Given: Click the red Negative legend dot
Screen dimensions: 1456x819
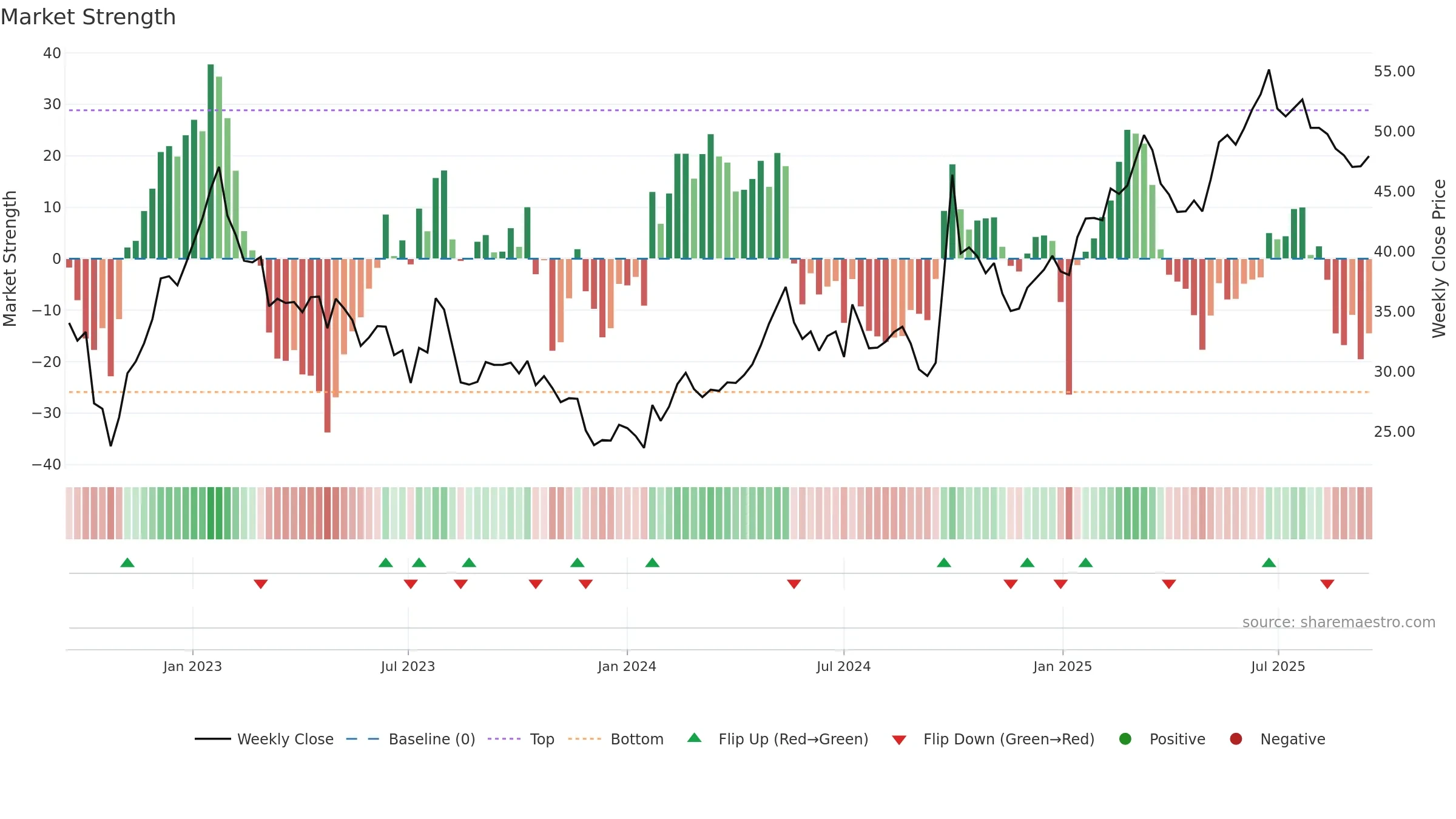Looking at the screenshot, I should coord(1236,739).
